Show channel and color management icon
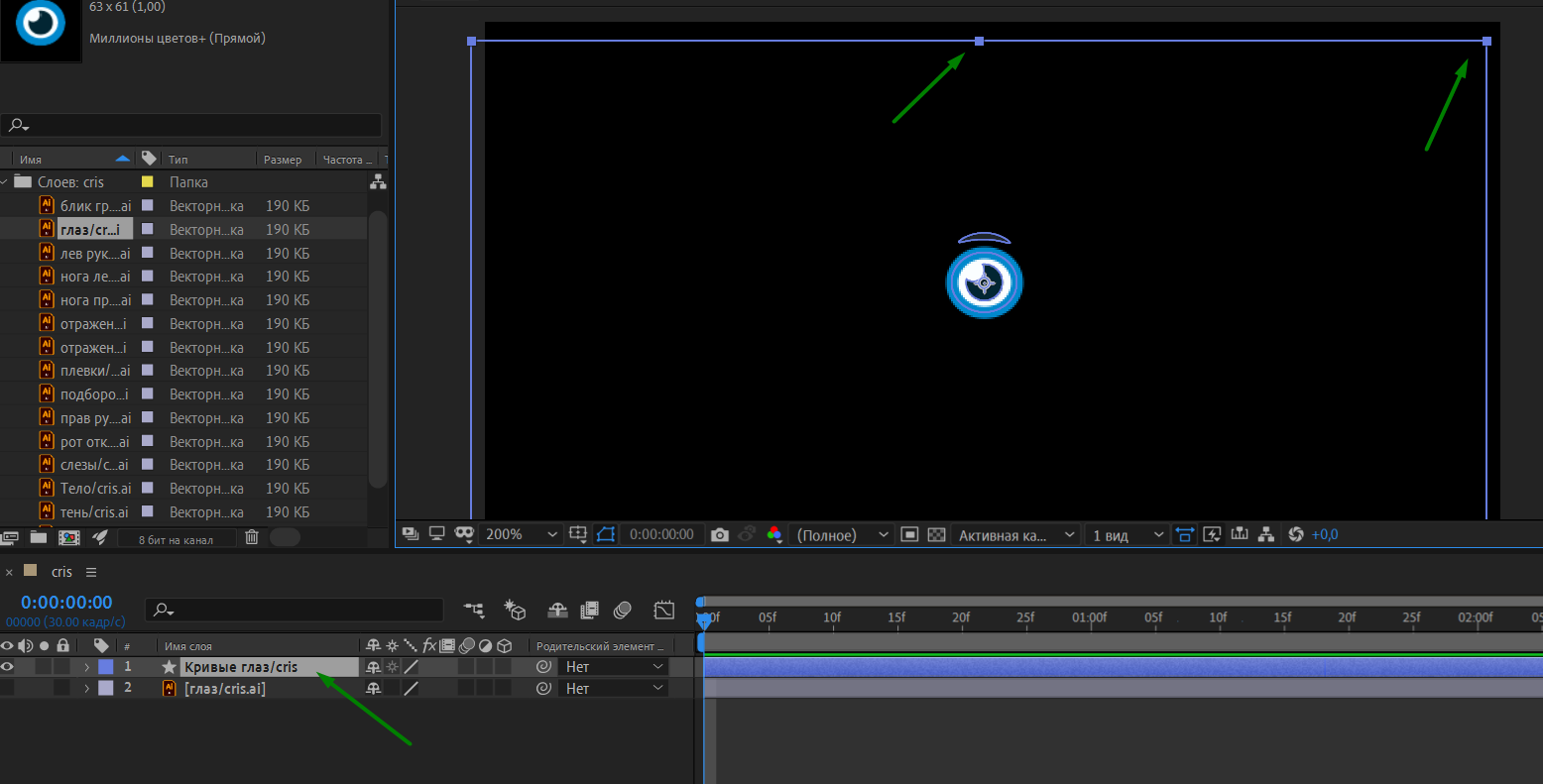The image size is (1543, 784). [774, 534]
